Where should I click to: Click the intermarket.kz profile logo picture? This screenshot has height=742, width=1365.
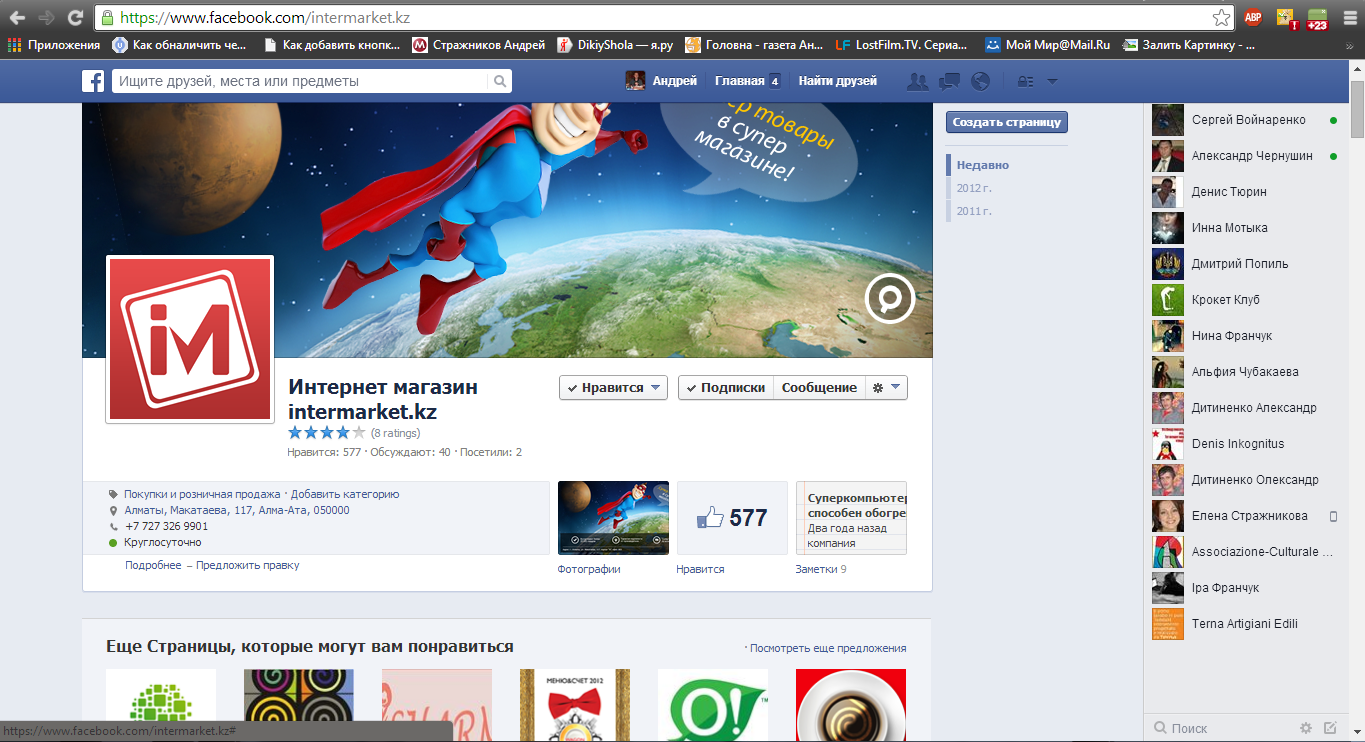pos(190,339)
